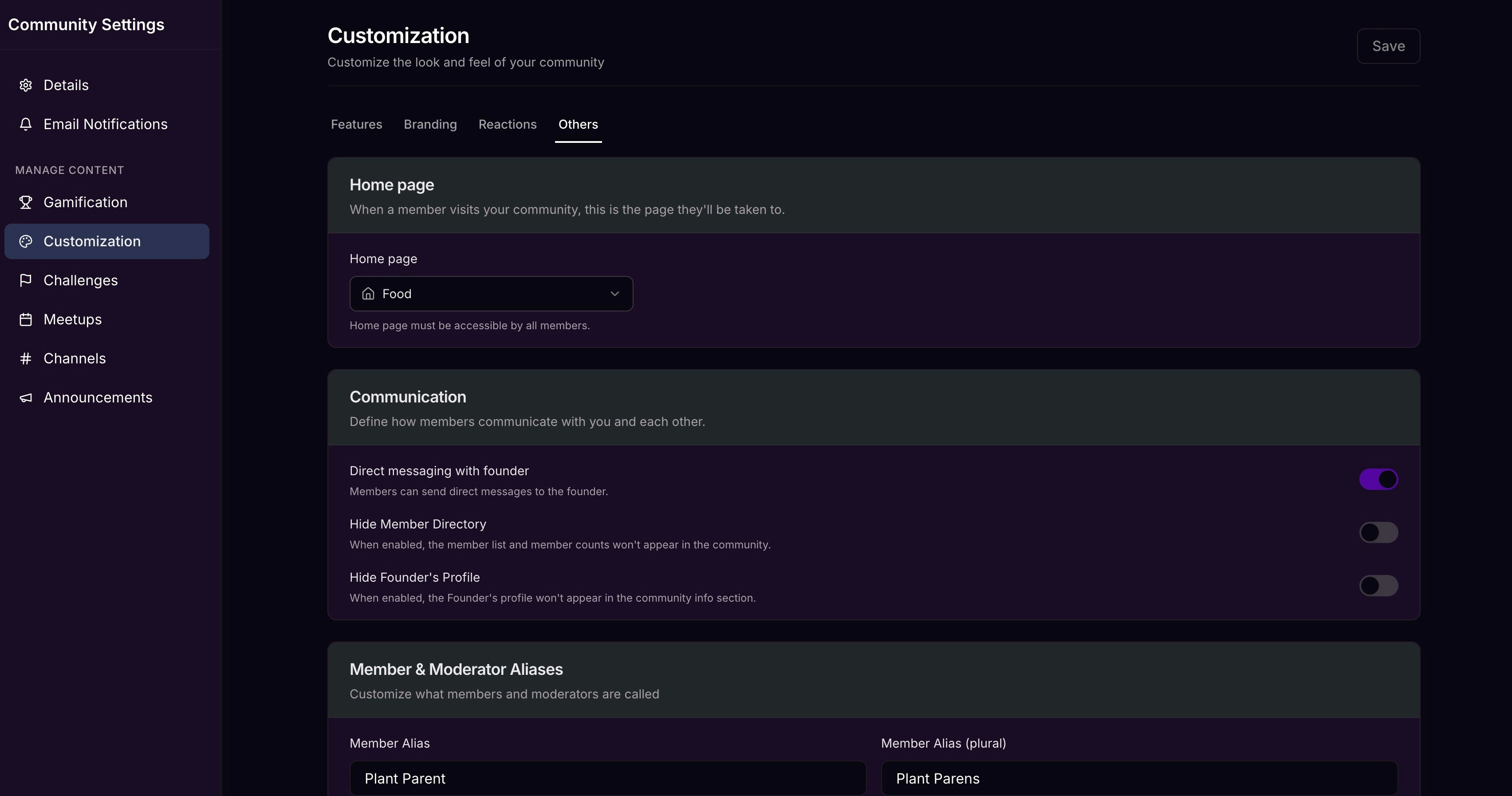The width and height of the screenshot is (1512, 796).
Task: Enable the Hide Member Directory toggle
Action: click(1378, 532)
